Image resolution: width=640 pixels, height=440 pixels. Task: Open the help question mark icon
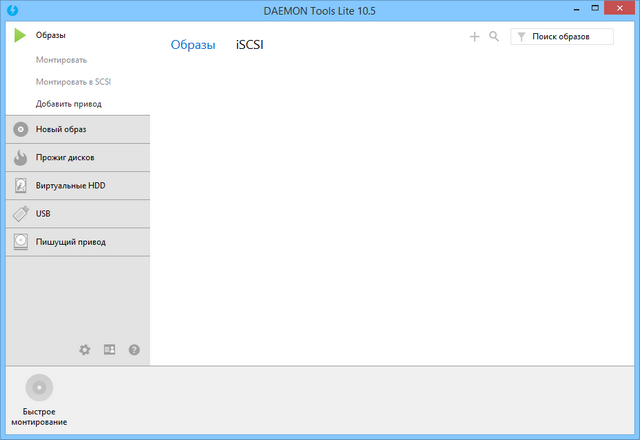pyautogui.click(x=134, y=350)
